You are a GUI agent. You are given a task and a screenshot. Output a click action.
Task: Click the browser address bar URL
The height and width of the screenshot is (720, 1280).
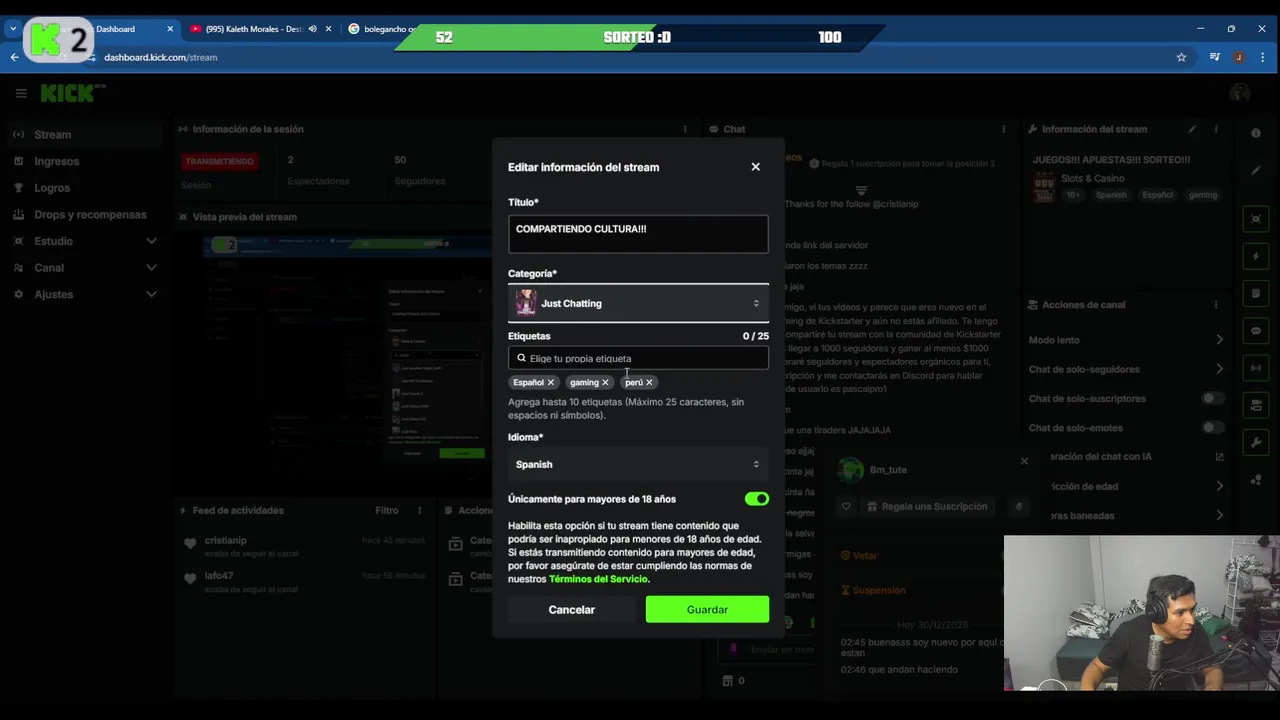[x=160, y=57]
